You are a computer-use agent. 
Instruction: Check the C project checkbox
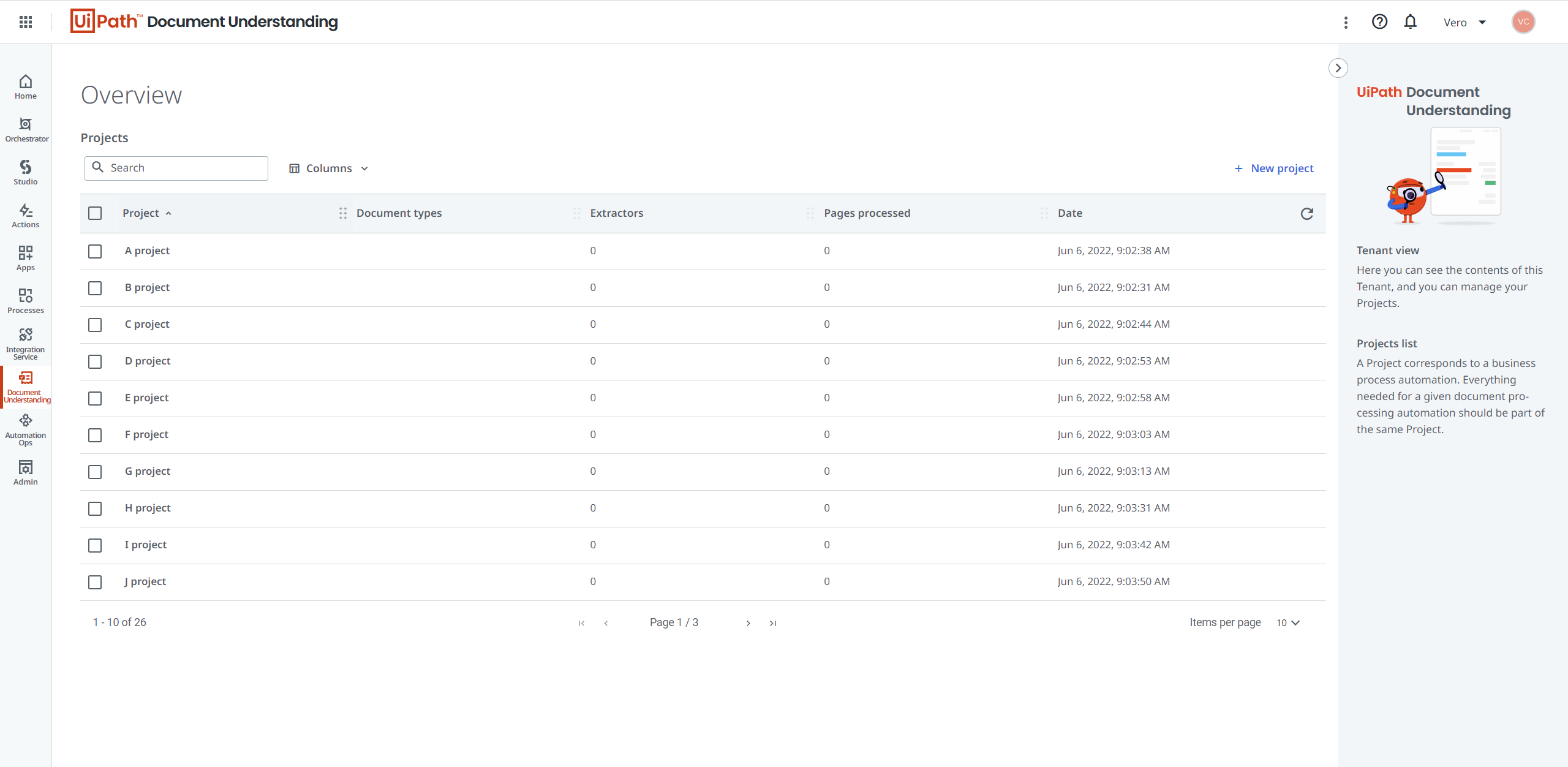pyautogui.click(x=95, y=325)
